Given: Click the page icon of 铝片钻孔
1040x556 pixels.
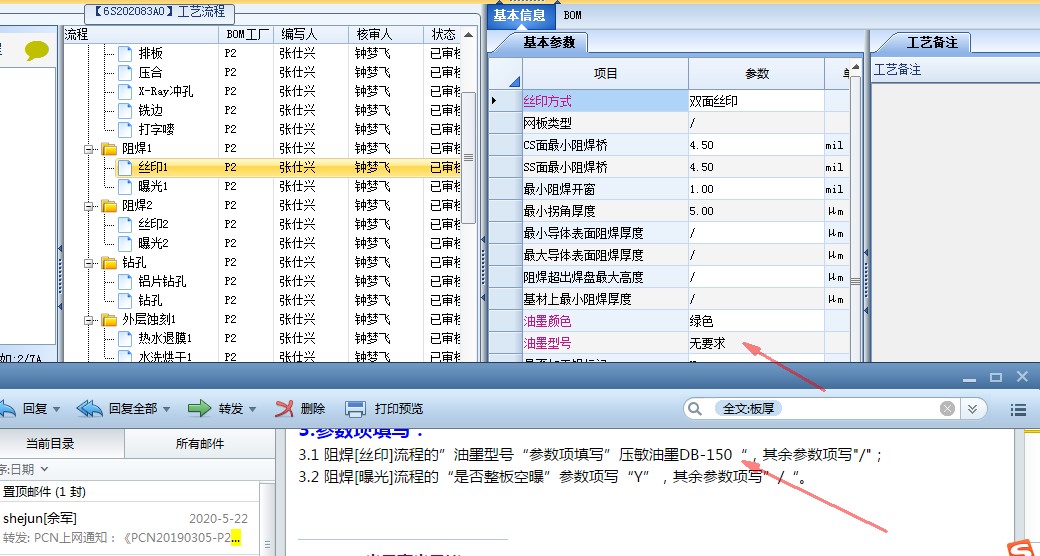Looking at the screenshot, I should [x=125, y=281].
